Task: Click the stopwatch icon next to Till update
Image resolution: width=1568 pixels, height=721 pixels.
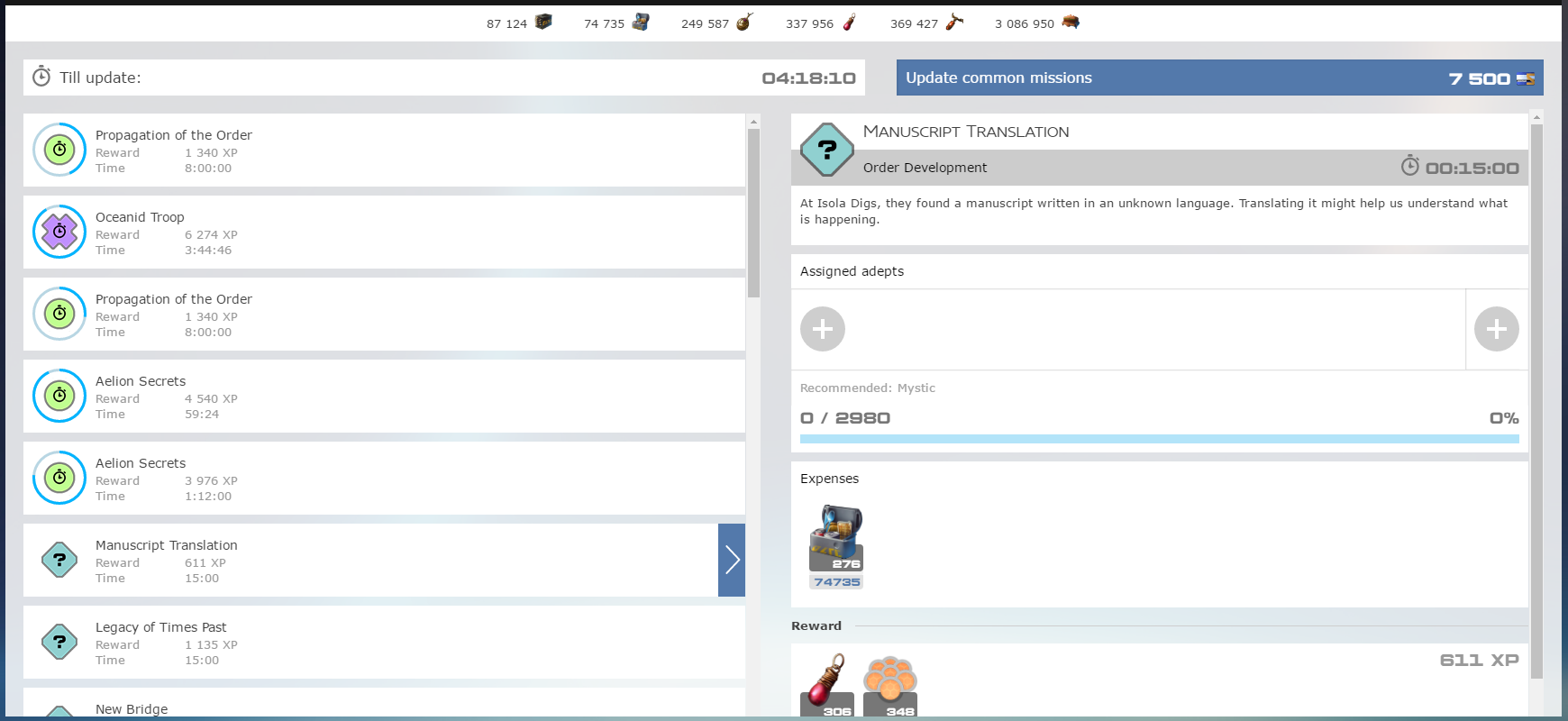Action: click(x=41, y=77)
